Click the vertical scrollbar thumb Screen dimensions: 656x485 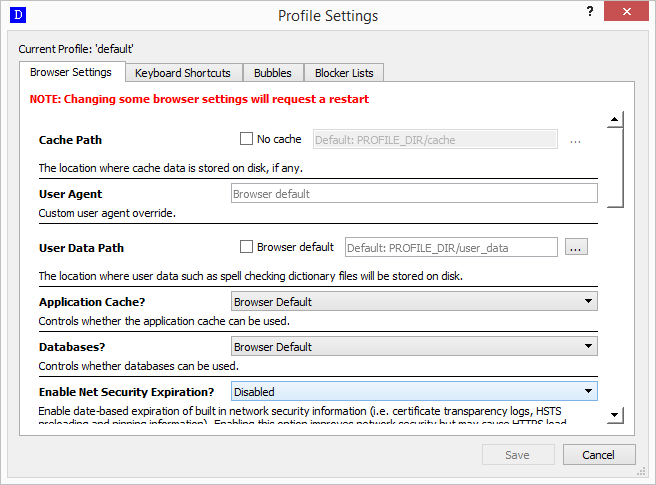tap(615, 168)
